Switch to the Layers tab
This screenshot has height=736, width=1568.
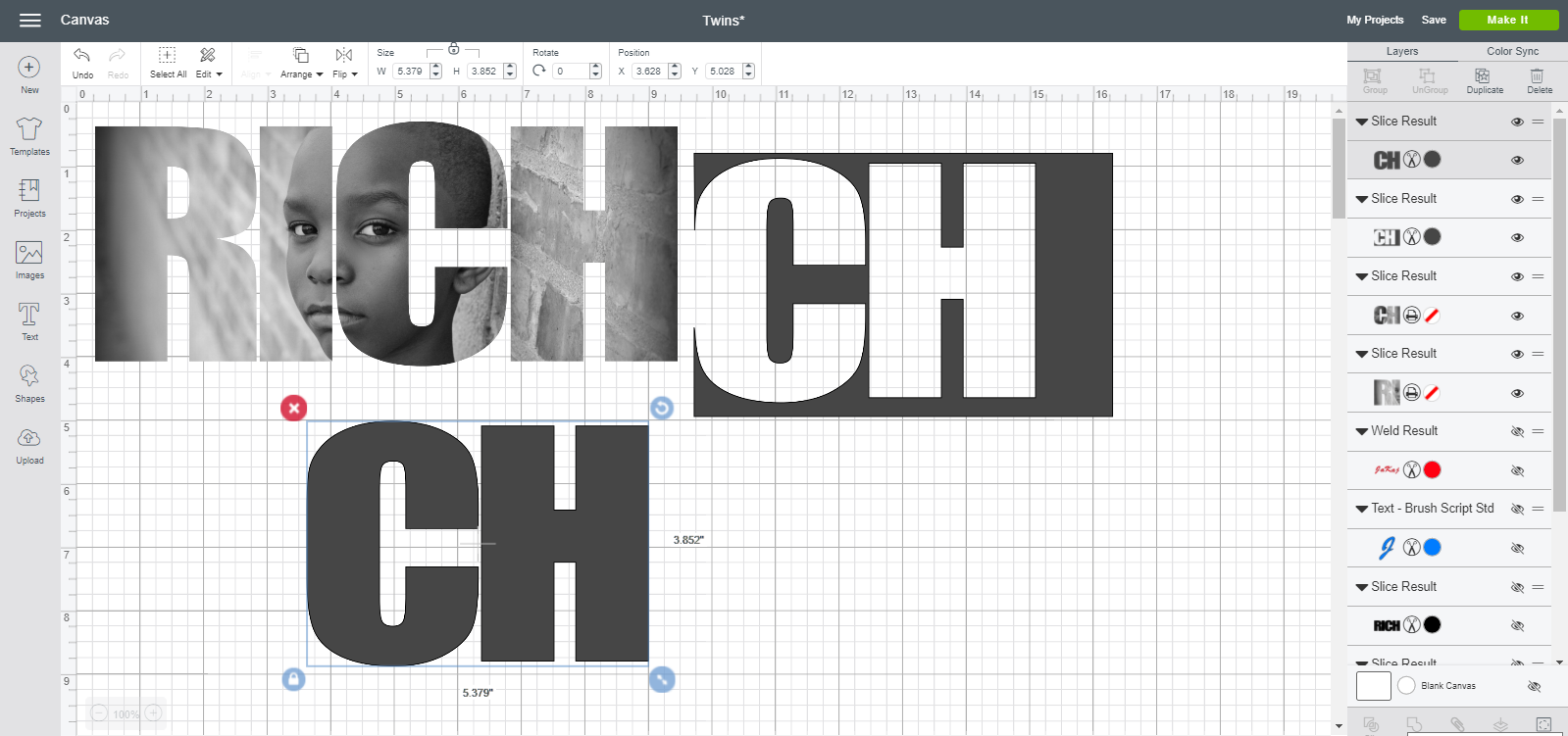(x=1401, y=51)
